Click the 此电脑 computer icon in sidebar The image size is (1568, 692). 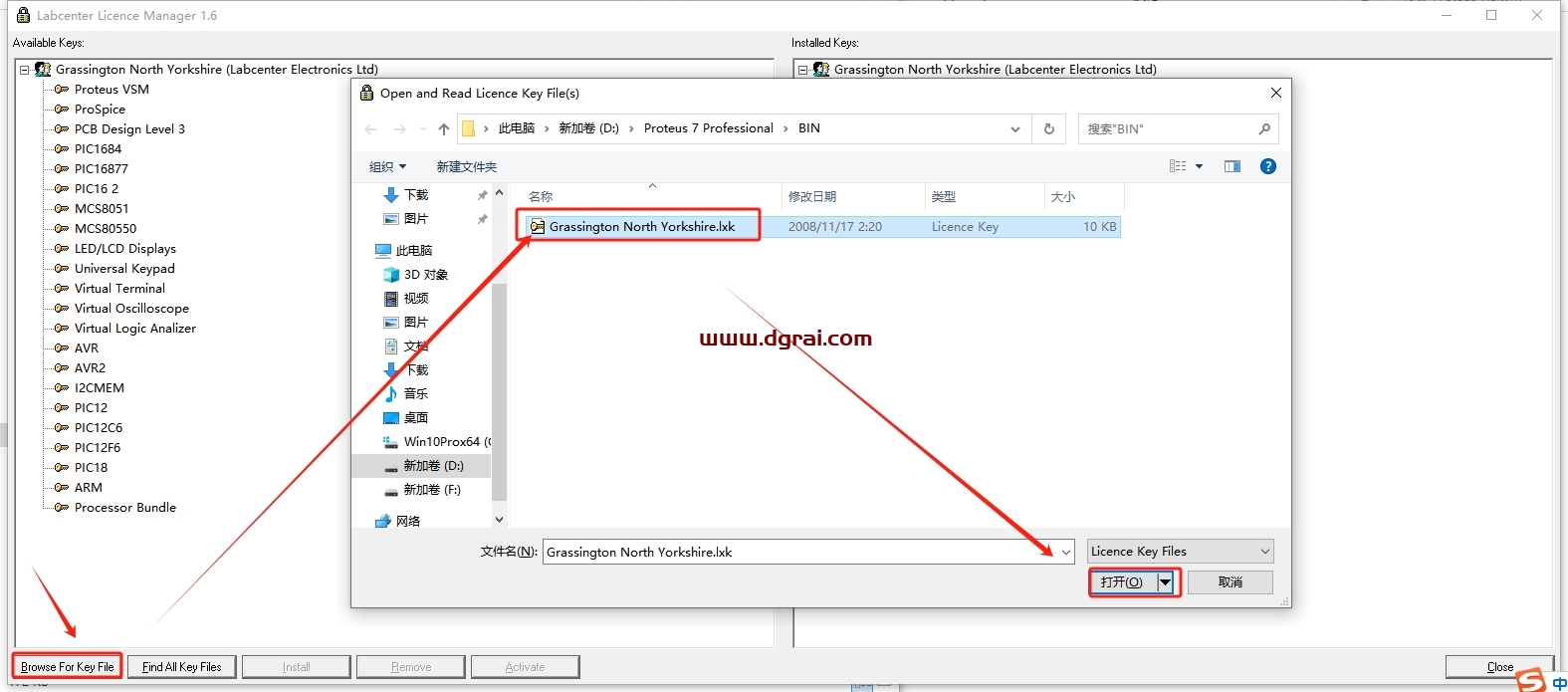click(383, 251)
